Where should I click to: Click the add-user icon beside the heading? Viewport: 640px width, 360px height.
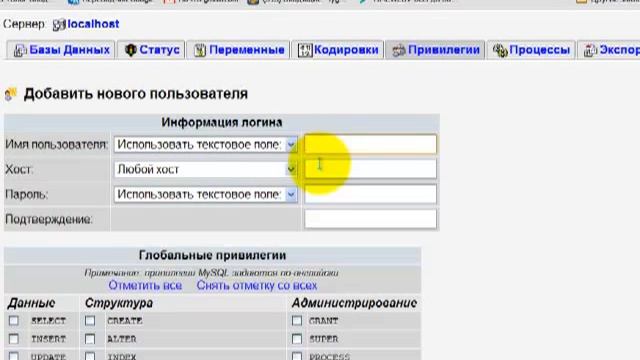11,94
